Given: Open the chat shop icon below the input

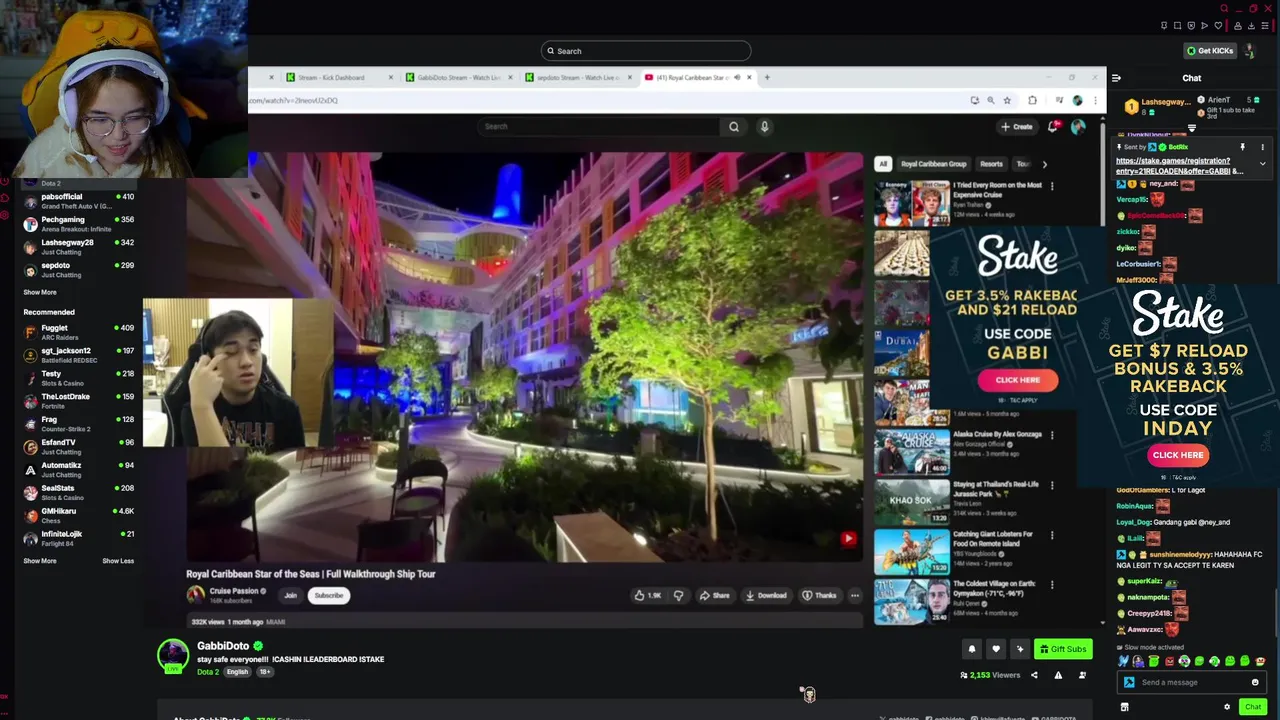Looking at the screenshot, I should tap(1124, 707).
